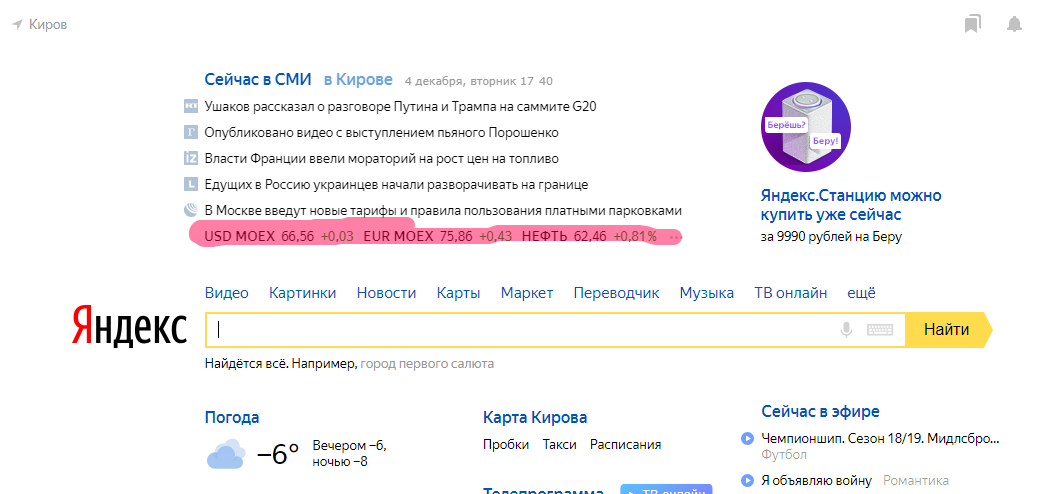
Task: Open notifications bell icon
Action: click(x=1014, y=25)
